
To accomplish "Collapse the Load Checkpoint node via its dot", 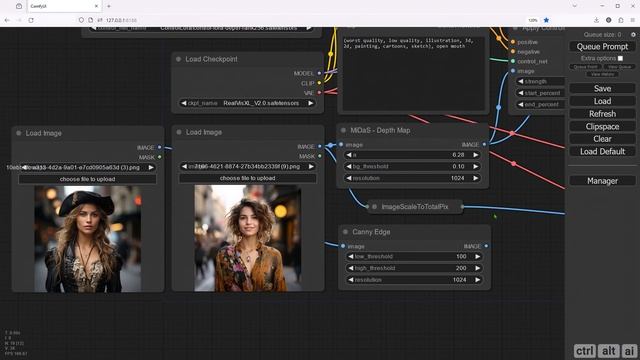I will pos(178,59).
